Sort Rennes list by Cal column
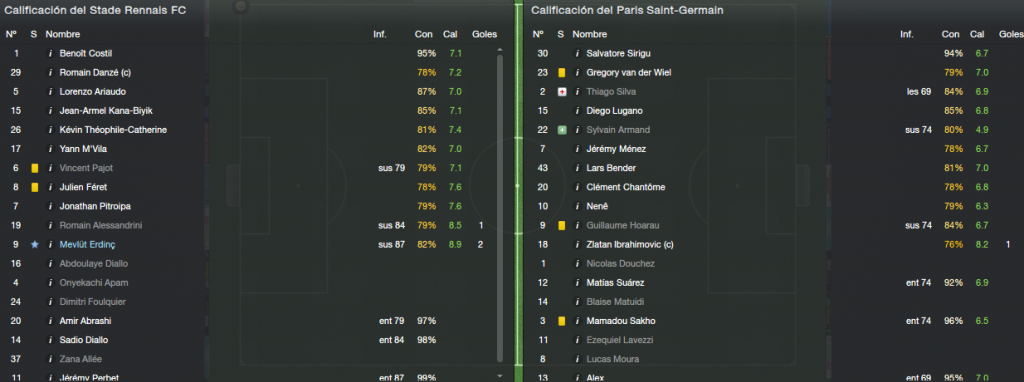The height and width of the screenshot is (382, 1024). coord(450,34)
